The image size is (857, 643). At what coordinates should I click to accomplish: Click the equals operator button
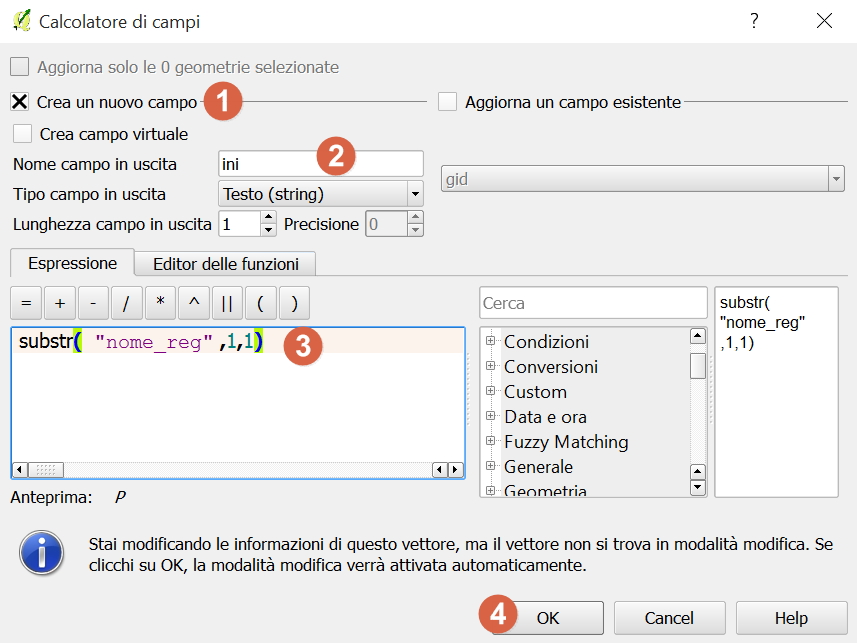26,303
